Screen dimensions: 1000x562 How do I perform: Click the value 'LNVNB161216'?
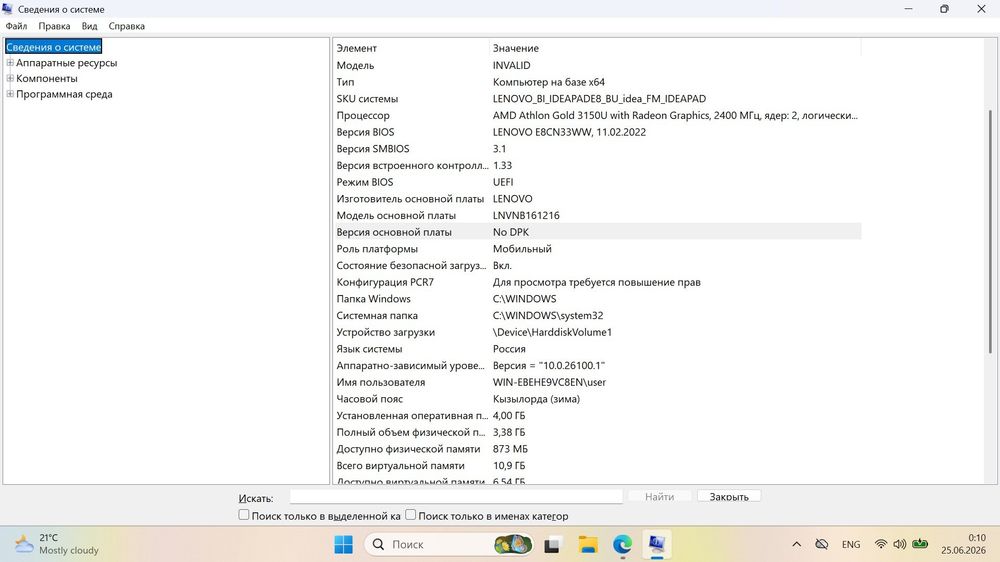(x=526, y=215)
